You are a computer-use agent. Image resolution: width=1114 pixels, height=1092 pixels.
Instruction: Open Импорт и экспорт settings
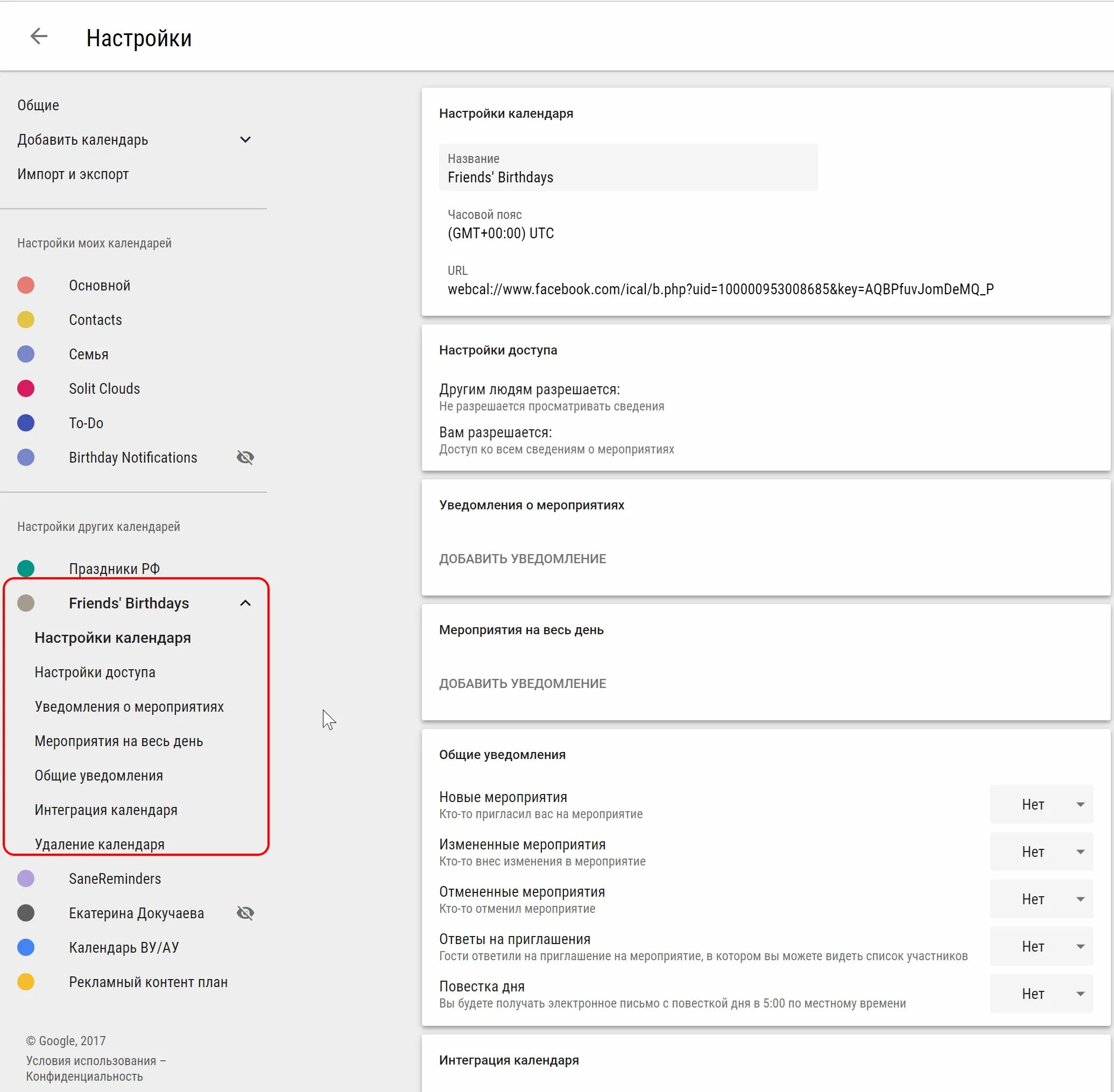click(x=73, y=174)
